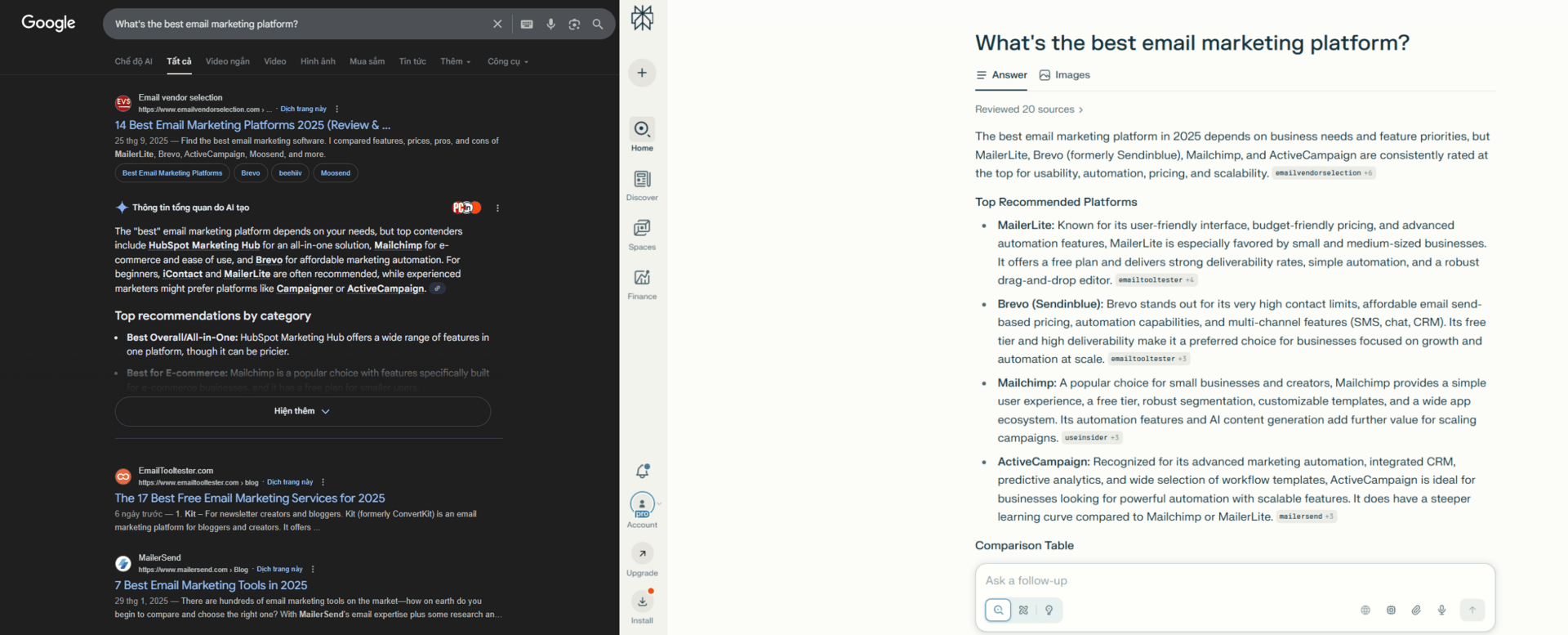Open the Discover section in Perplexity
The image size is (1568, 635).
pyautogui.click(x=643, y=185)
